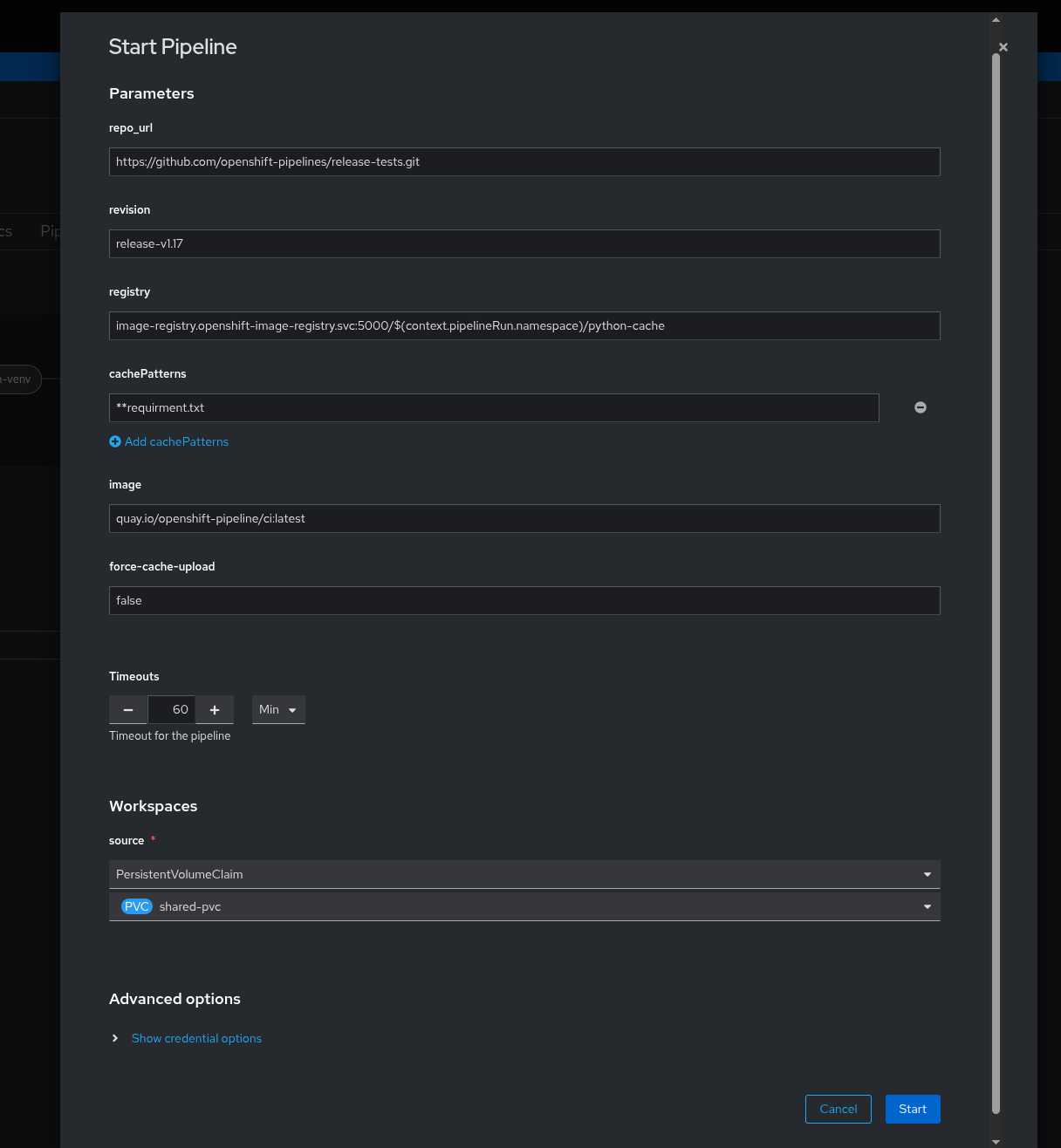Focus the revision text field
The width and height of the screenshot is (1061, 1148).
[524, 243]
